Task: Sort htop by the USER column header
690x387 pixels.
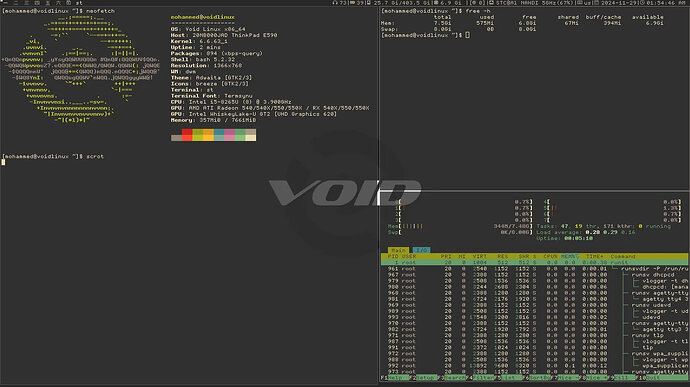Action: coord(409,256)
